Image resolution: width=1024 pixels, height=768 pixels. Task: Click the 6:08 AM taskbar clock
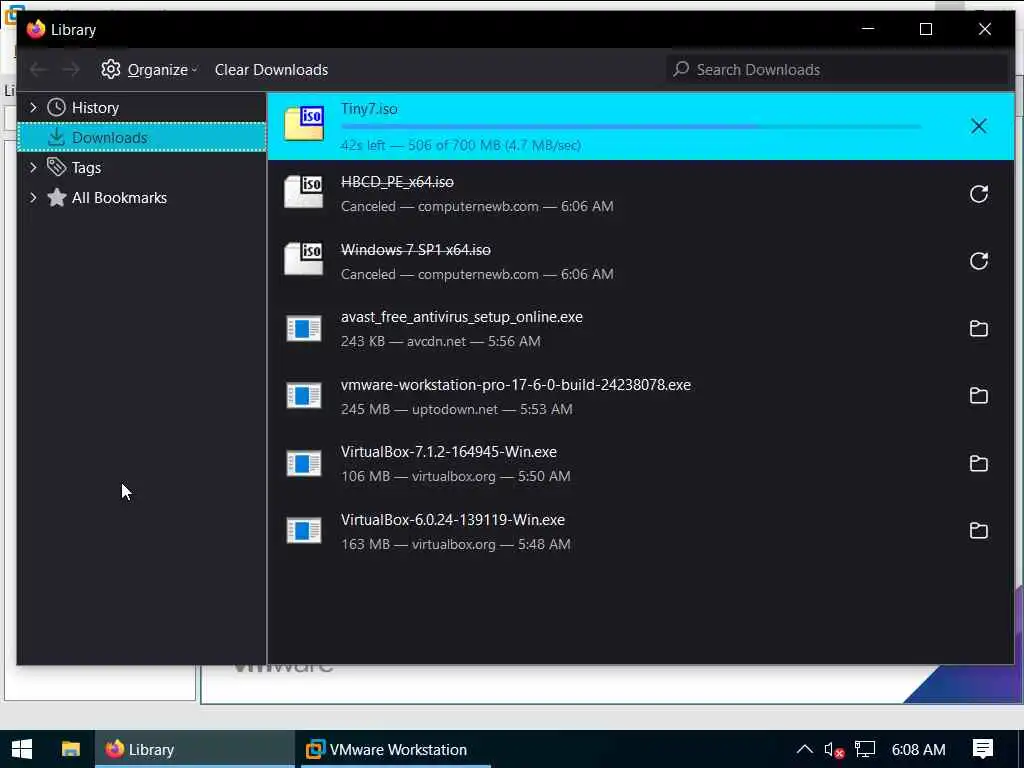pyautogui.click(x=918, y=749)
